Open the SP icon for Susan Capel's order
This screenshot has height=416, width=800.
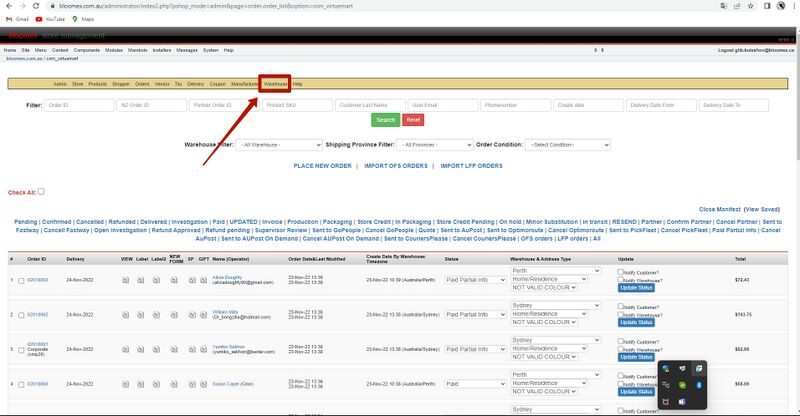tap(192, 384)
